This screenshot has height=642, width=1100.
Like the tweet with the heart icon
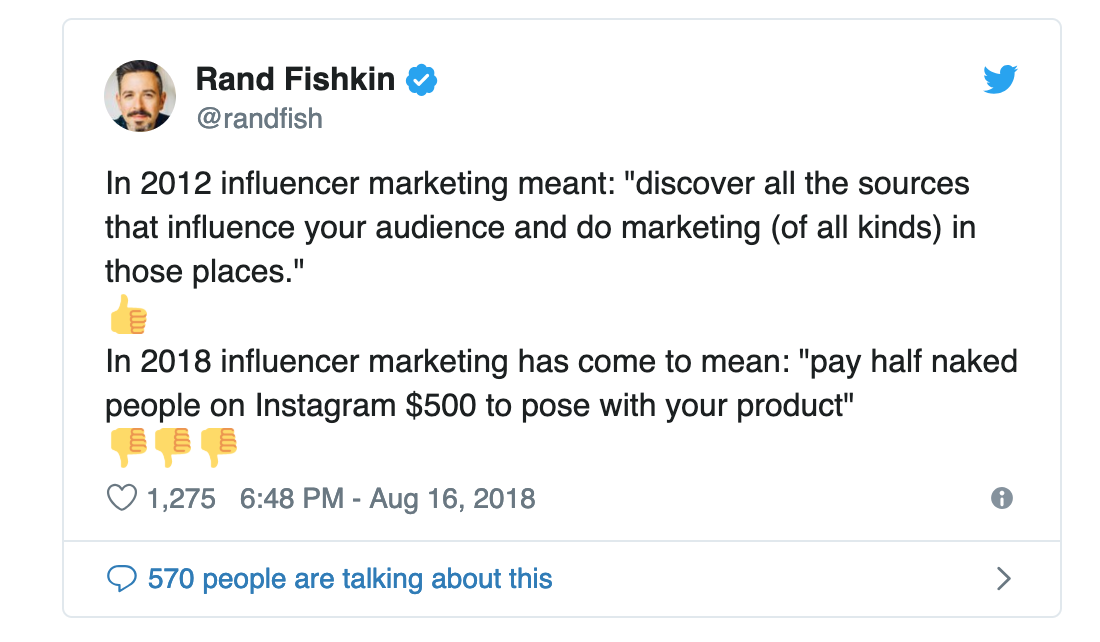(121, 498)
